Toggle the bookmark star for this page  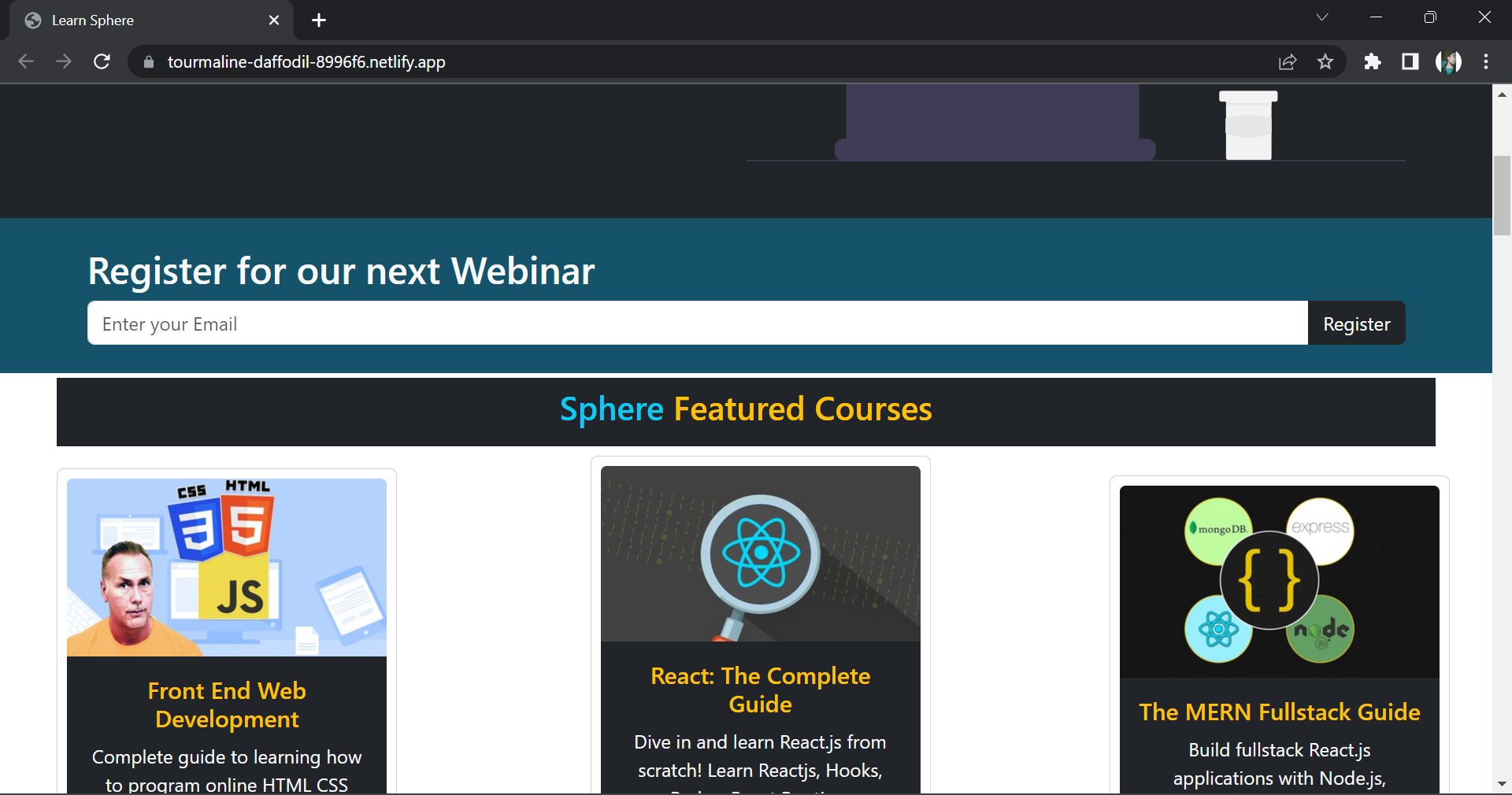(x=1325, y=61)
